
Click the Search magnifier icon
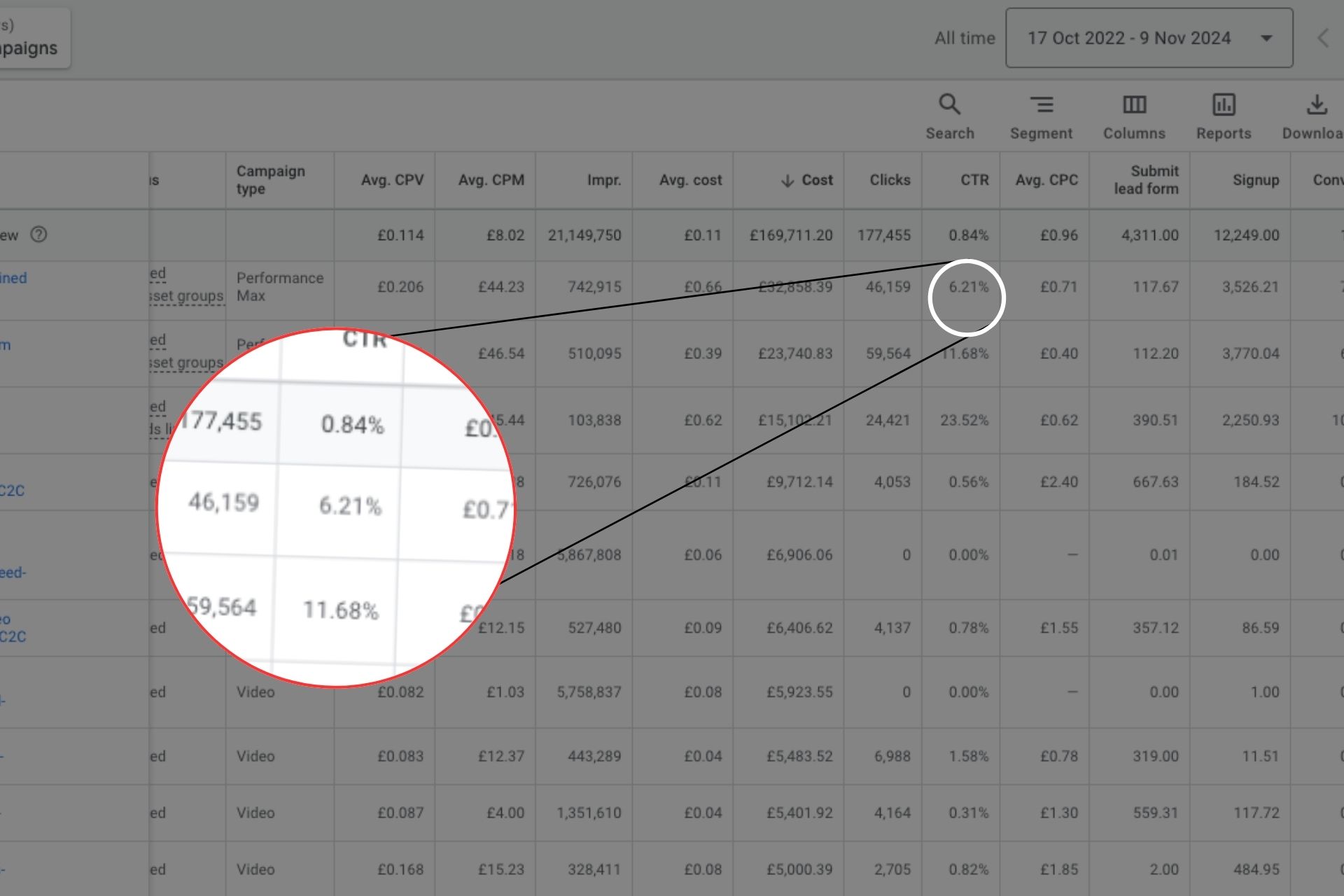point(949,105)
